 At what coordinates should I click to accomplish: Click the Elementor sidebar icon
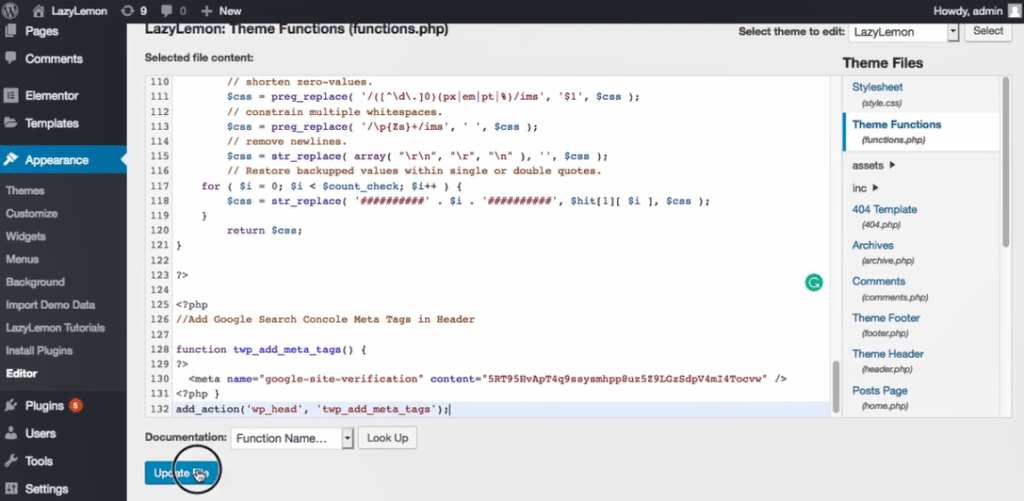click(10, 95)
